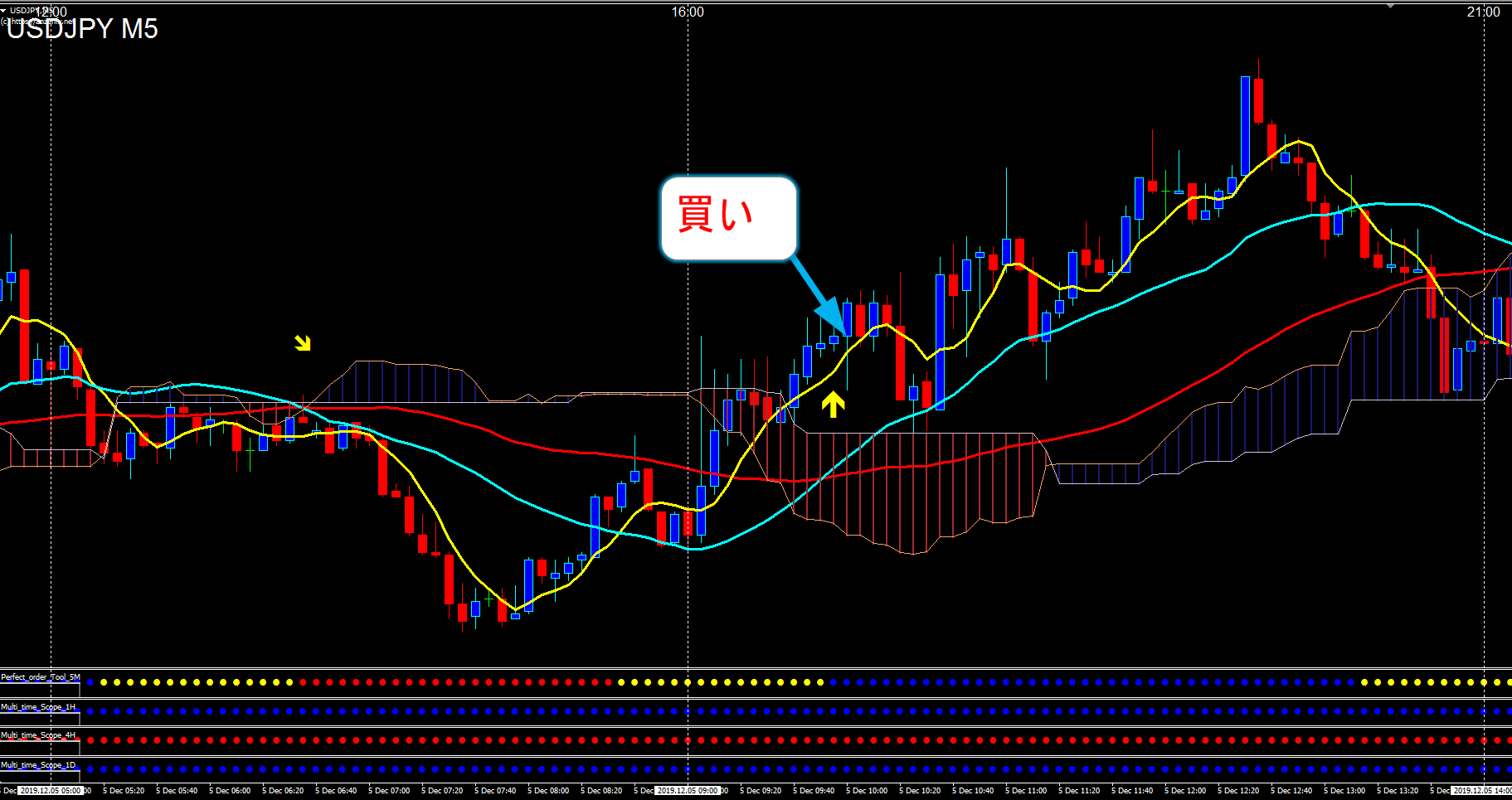Viewport: 1512px width, 800px height.
Task: Click the chart shift triangle marker at top
Action: click(1391, 6)
